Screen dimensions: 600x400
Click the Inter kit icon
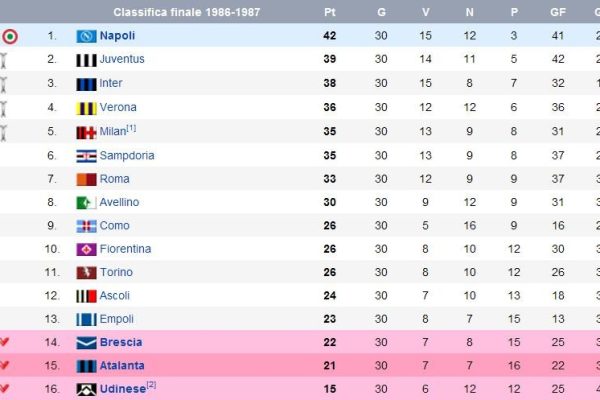(86, 84)
